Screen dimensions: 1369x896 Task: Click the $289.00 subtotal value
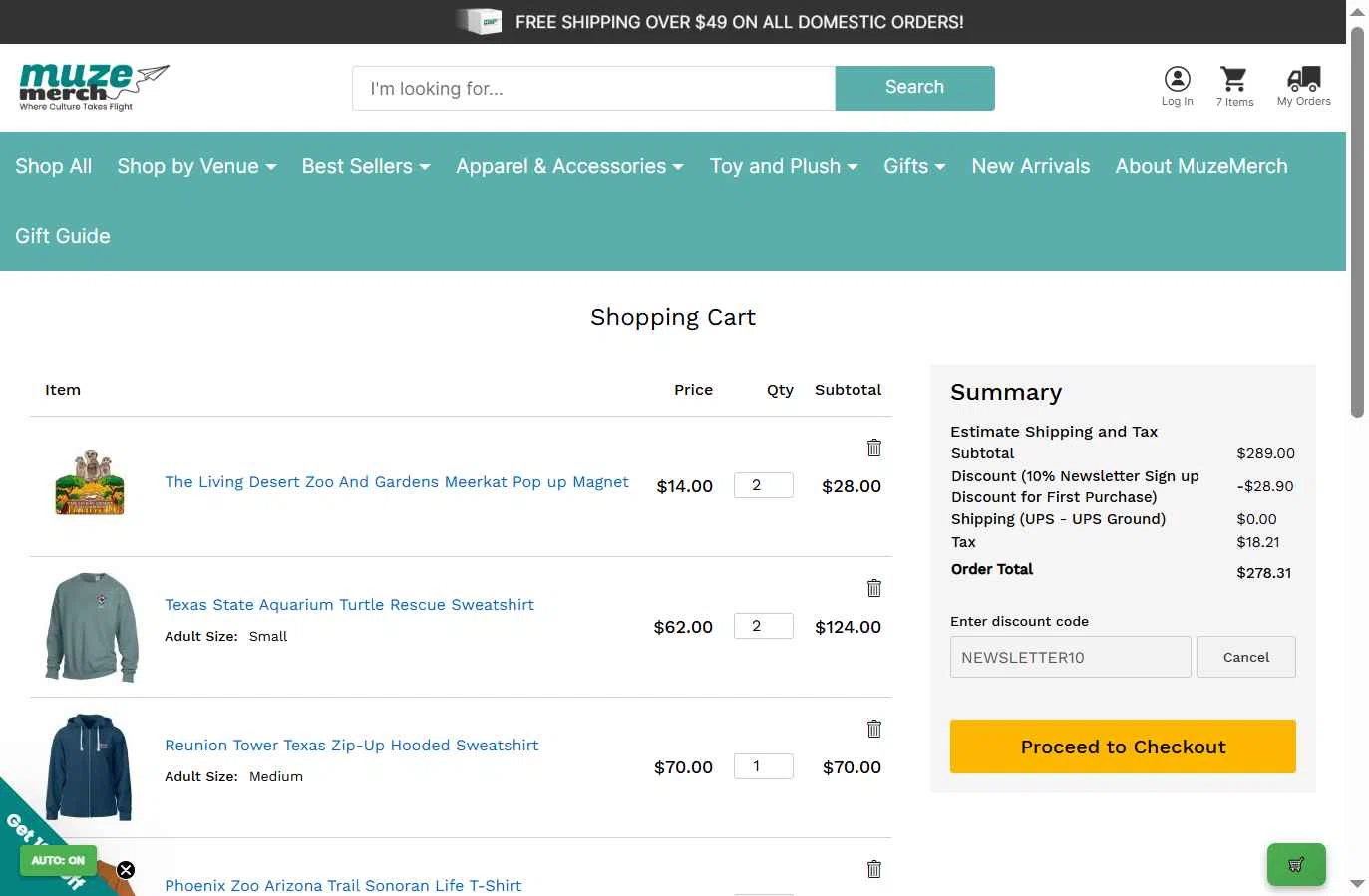[1265, 453]
